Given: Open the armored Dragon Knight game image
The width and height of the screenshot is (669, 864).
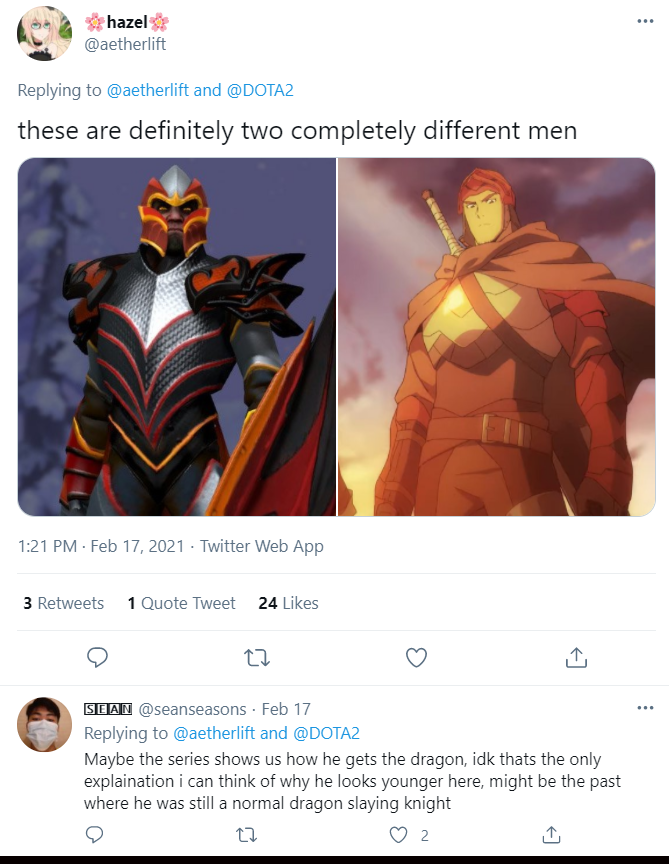Looking at the screenshot, I should [177, 337].
